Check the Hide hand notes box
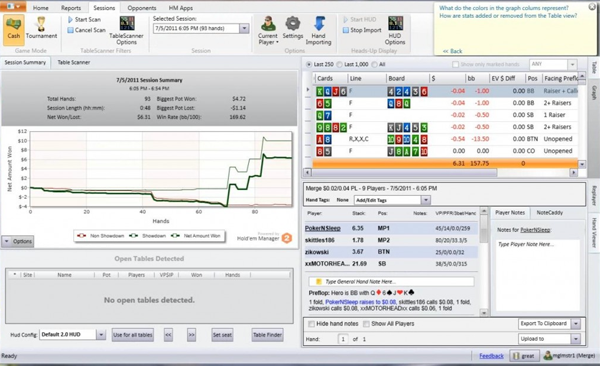The height and width of the screenshot is (366, 600). 311,324
